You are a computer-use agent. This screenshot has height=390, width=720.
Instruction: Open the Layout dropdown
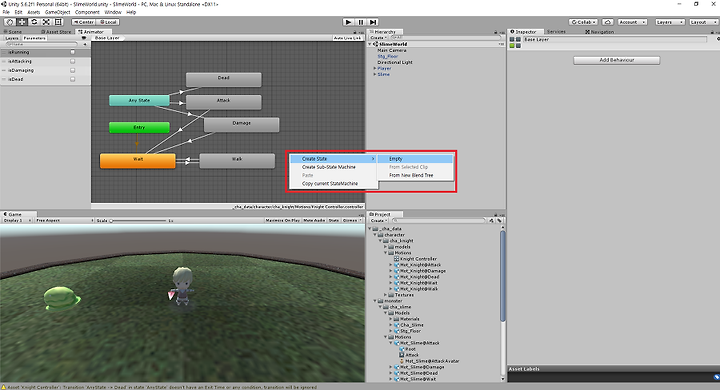click(703, 22)
